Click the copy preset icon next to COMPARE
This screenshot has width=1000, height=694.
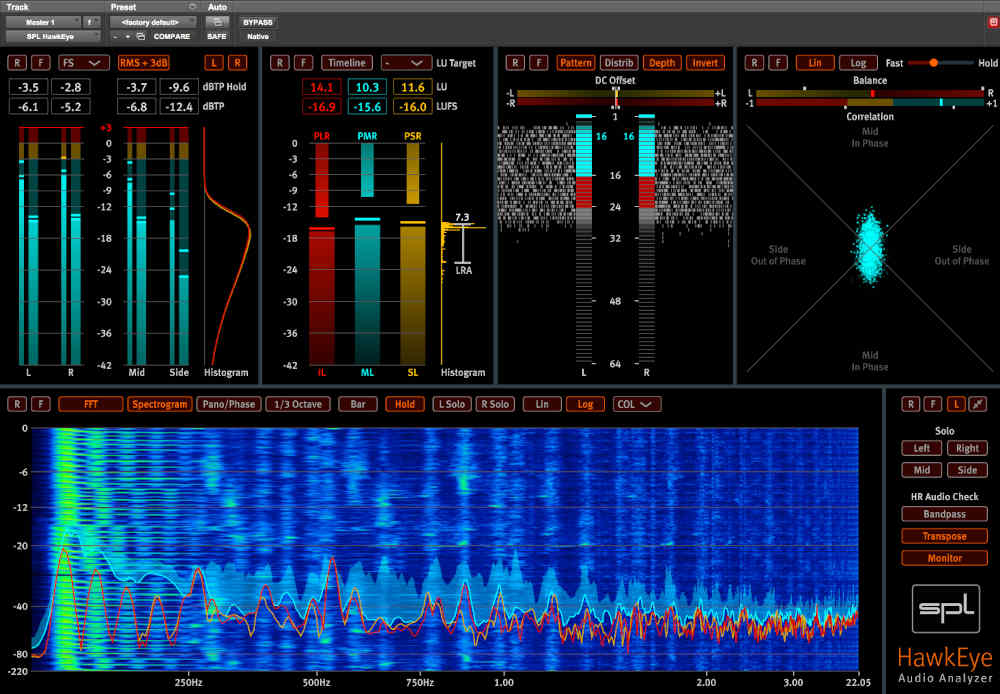click(142, 36)
